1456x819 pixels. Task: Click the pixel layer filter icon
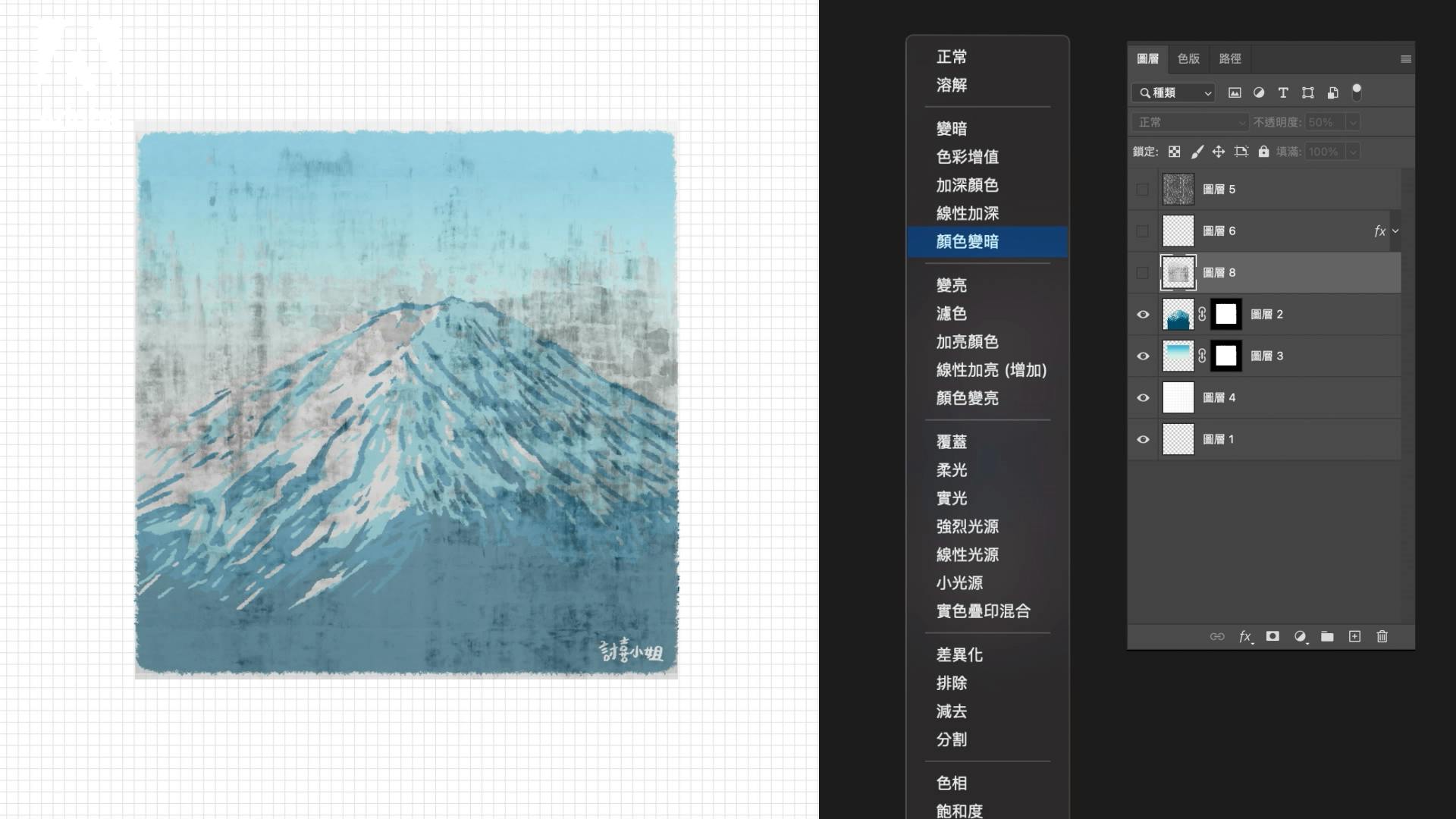(x=1235, y=93)
